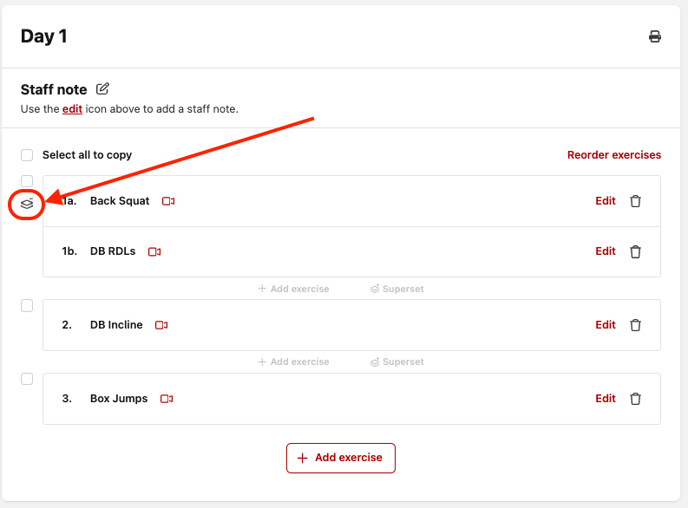
Task: Toggle the Box Jumps checkbox
Action: [27, 379]
